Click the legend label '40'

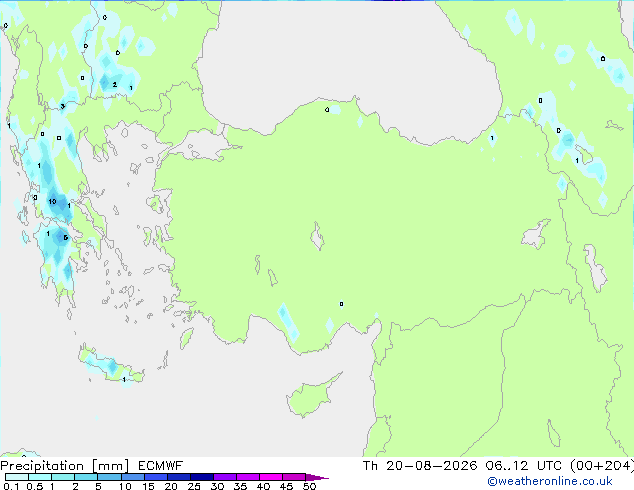(263, 486)
